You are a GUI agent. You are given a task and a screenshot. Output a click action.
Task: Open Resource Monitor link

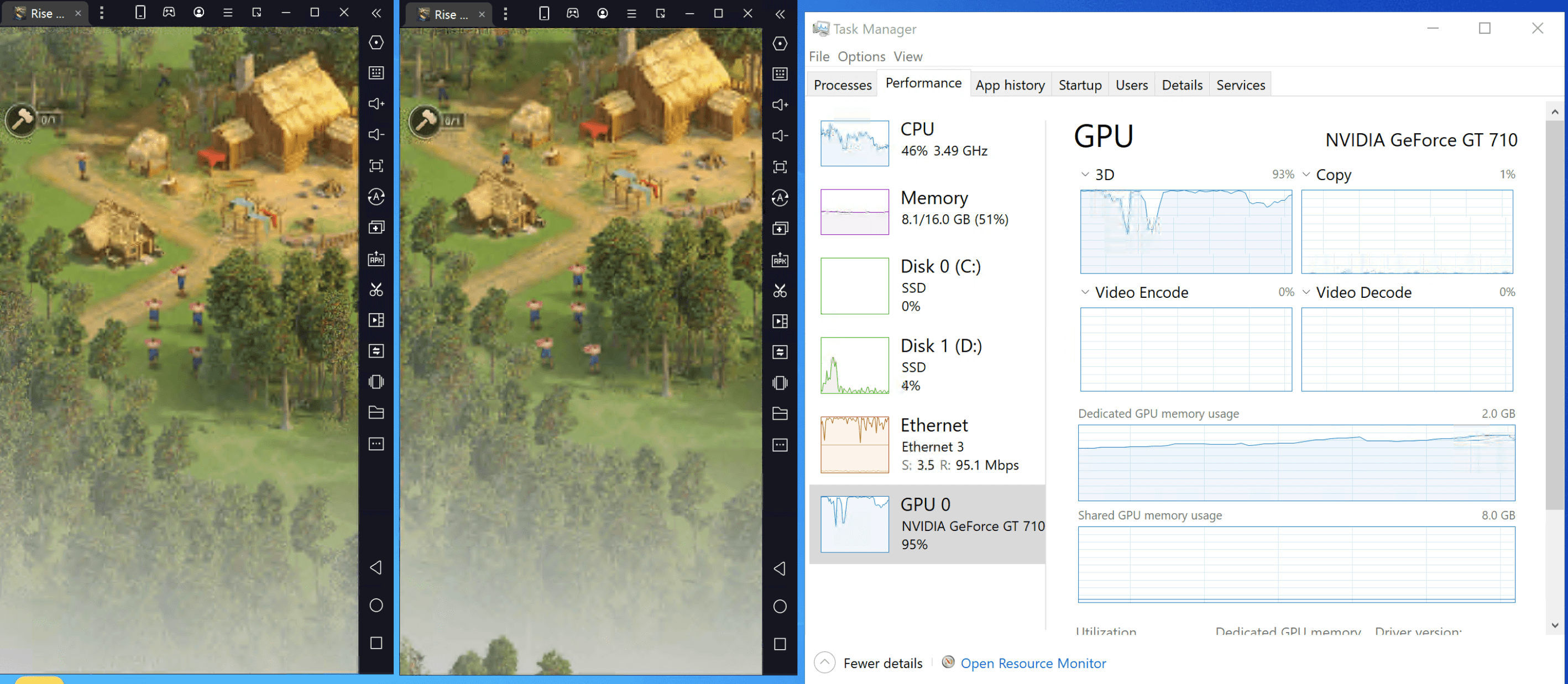[1032, 664]
